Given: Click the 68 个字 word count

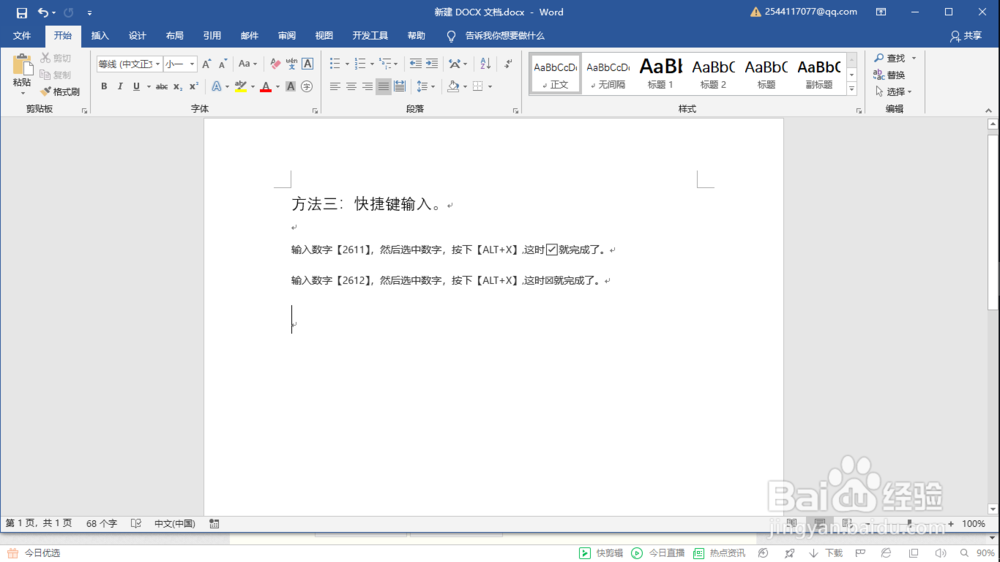Looking at the screenshot, I should point(101,524).
